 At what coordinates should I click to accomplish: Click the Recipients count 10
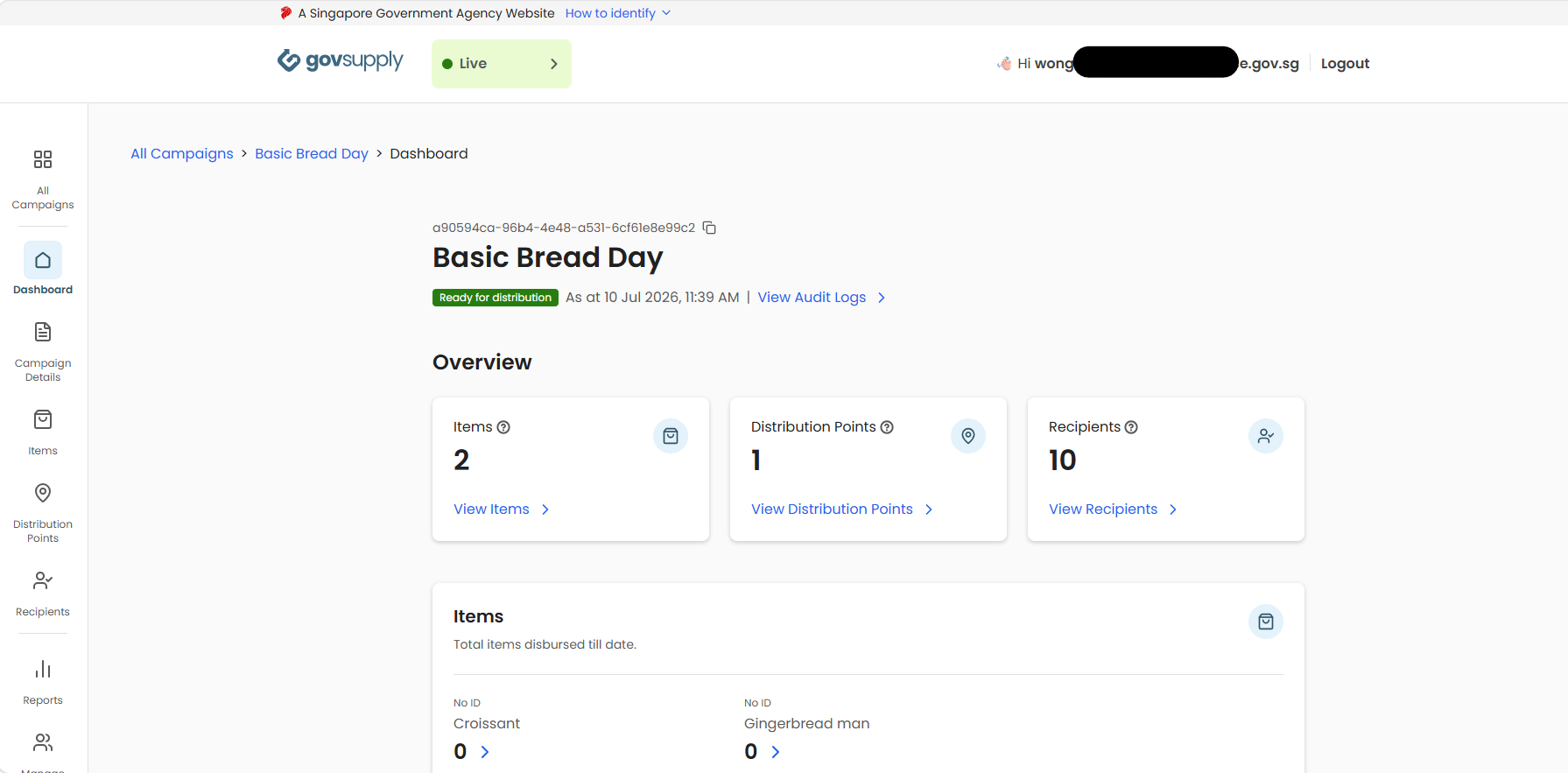click(x=1063, y=460)
